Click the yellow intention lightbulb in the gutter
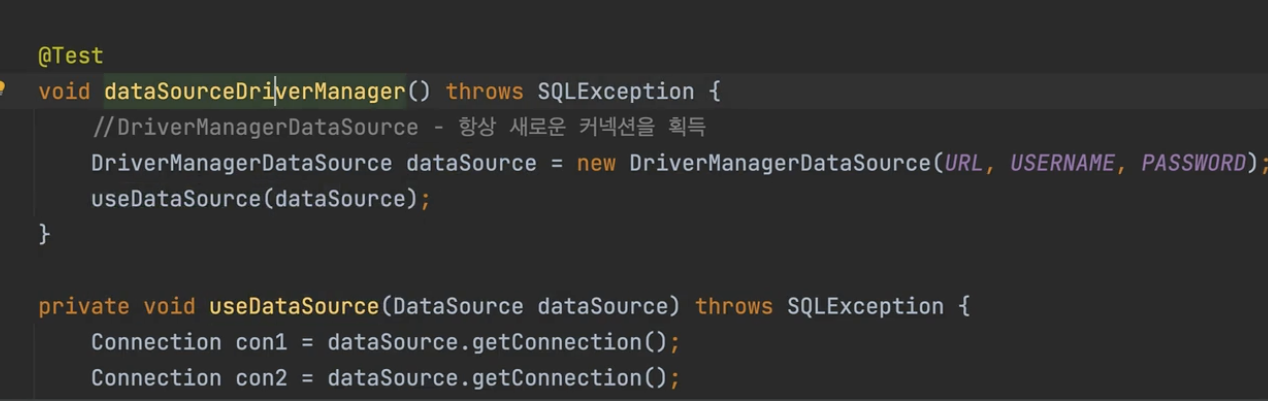This screenshot has height=401, width=1268. click(x=2, y=88)
